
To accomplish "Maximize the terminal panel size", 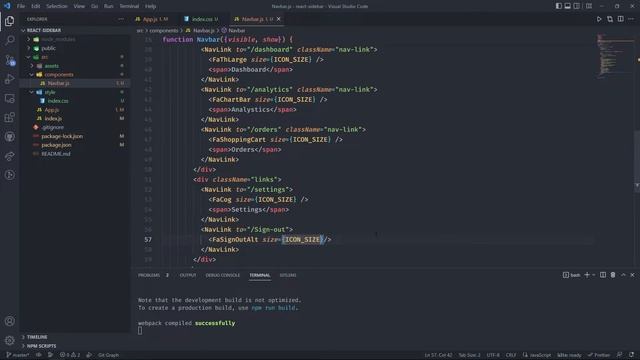I will [623, 275].
